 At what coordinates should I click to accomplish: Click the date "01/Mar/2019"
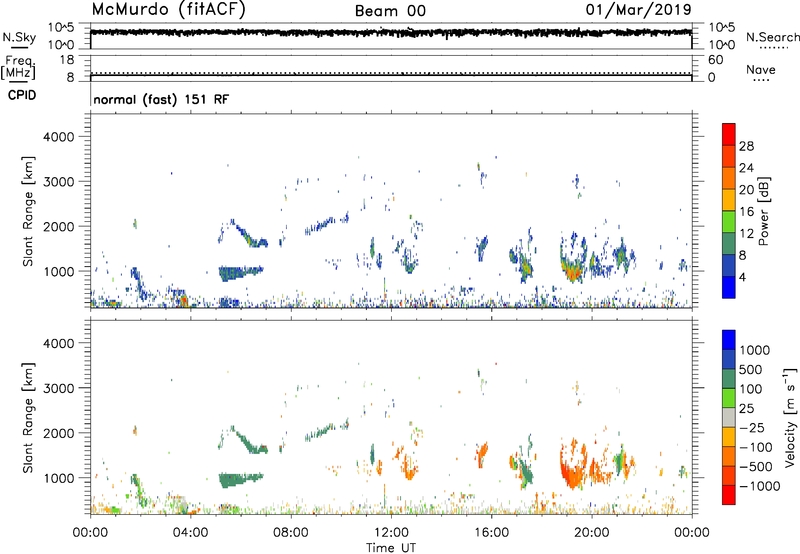pyautogui.click(x=638, y=10)
